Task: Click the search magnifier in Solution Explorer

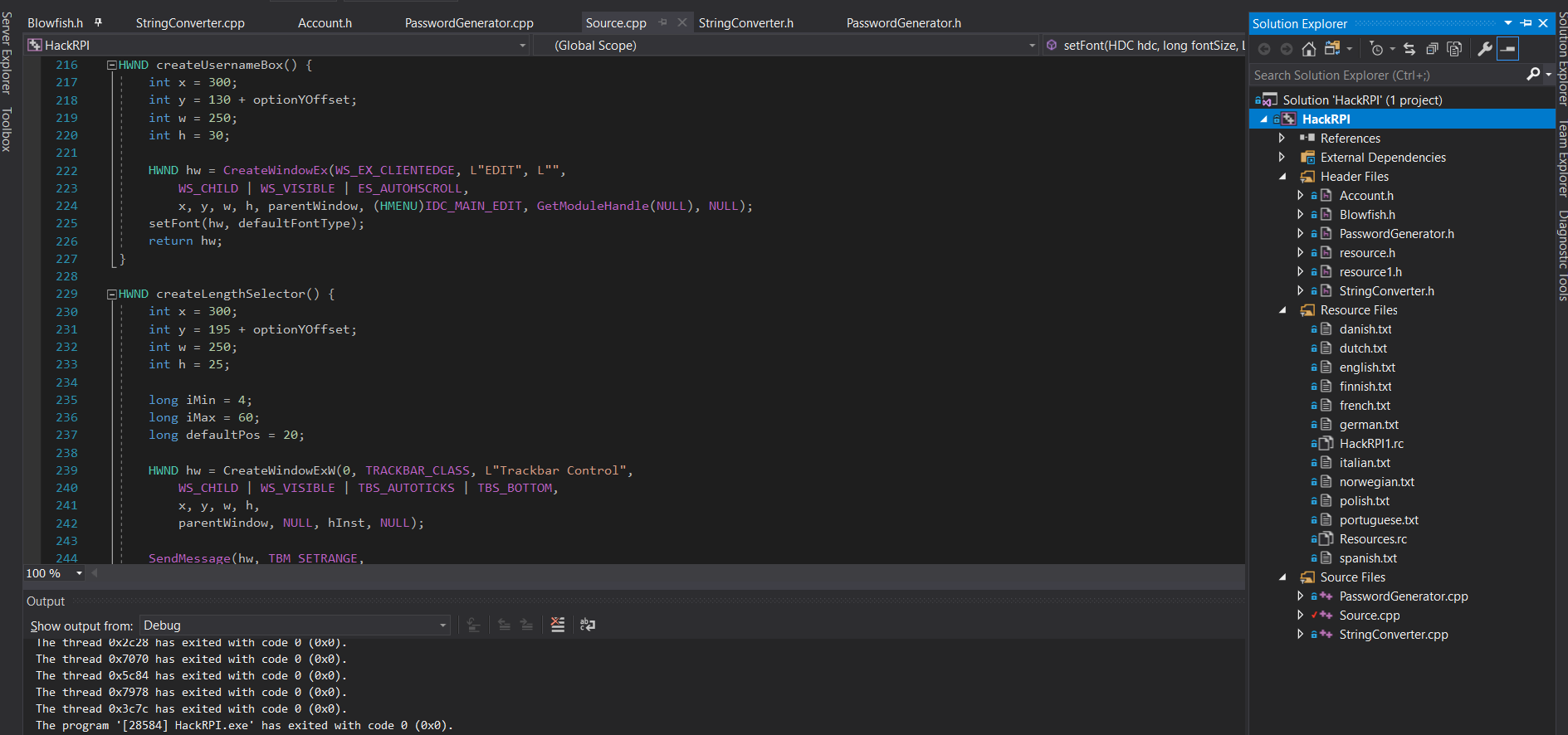Action: pos(1533,75)
